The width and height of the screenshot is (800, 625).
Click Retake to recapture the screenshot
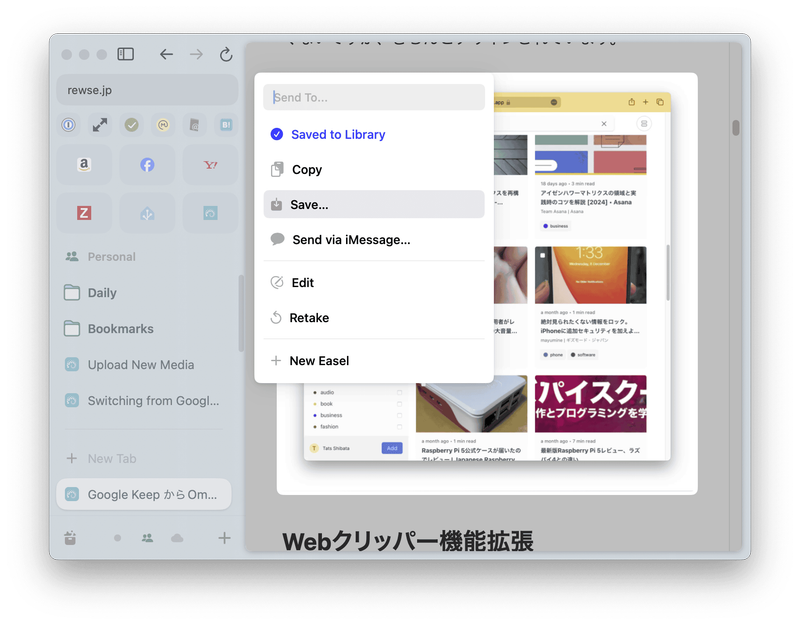click(309, 318)
